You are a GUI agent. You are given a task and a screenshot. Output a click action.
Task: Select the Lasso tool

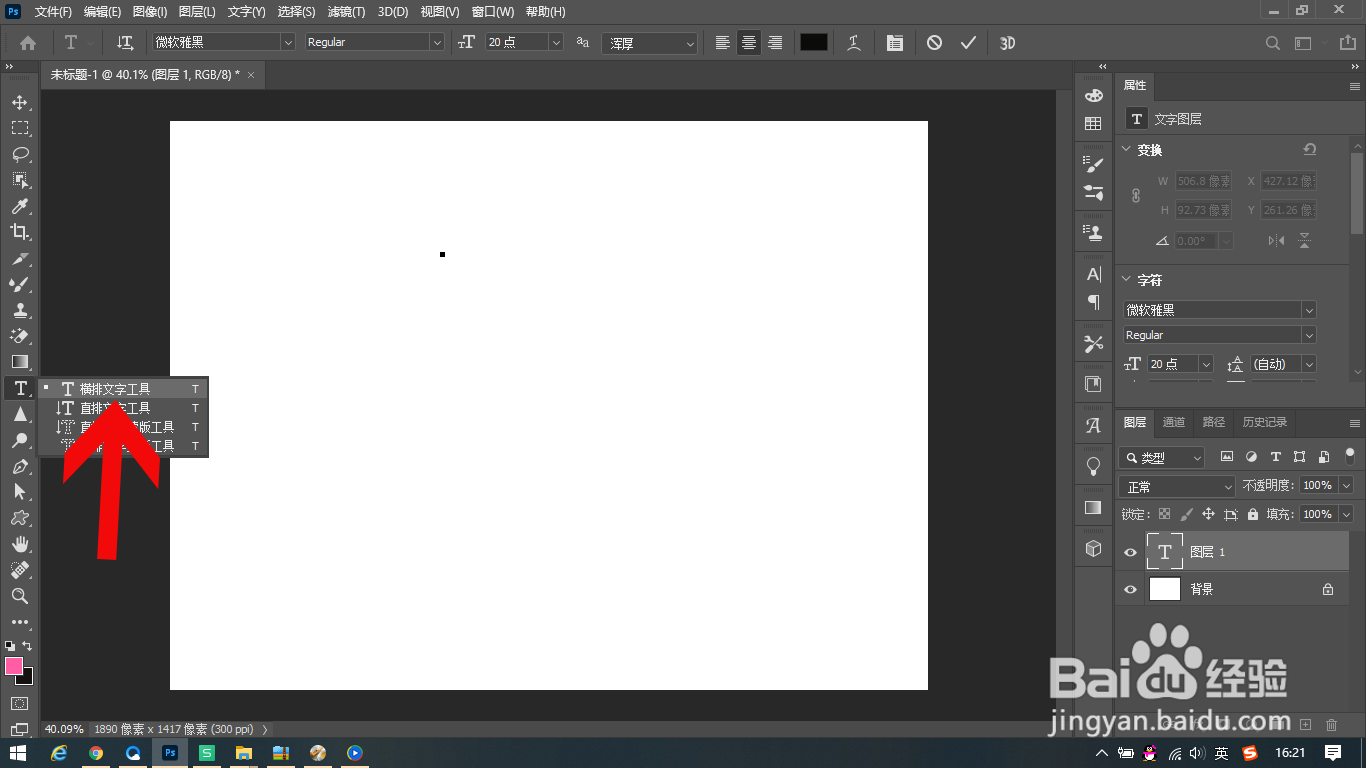19,154
